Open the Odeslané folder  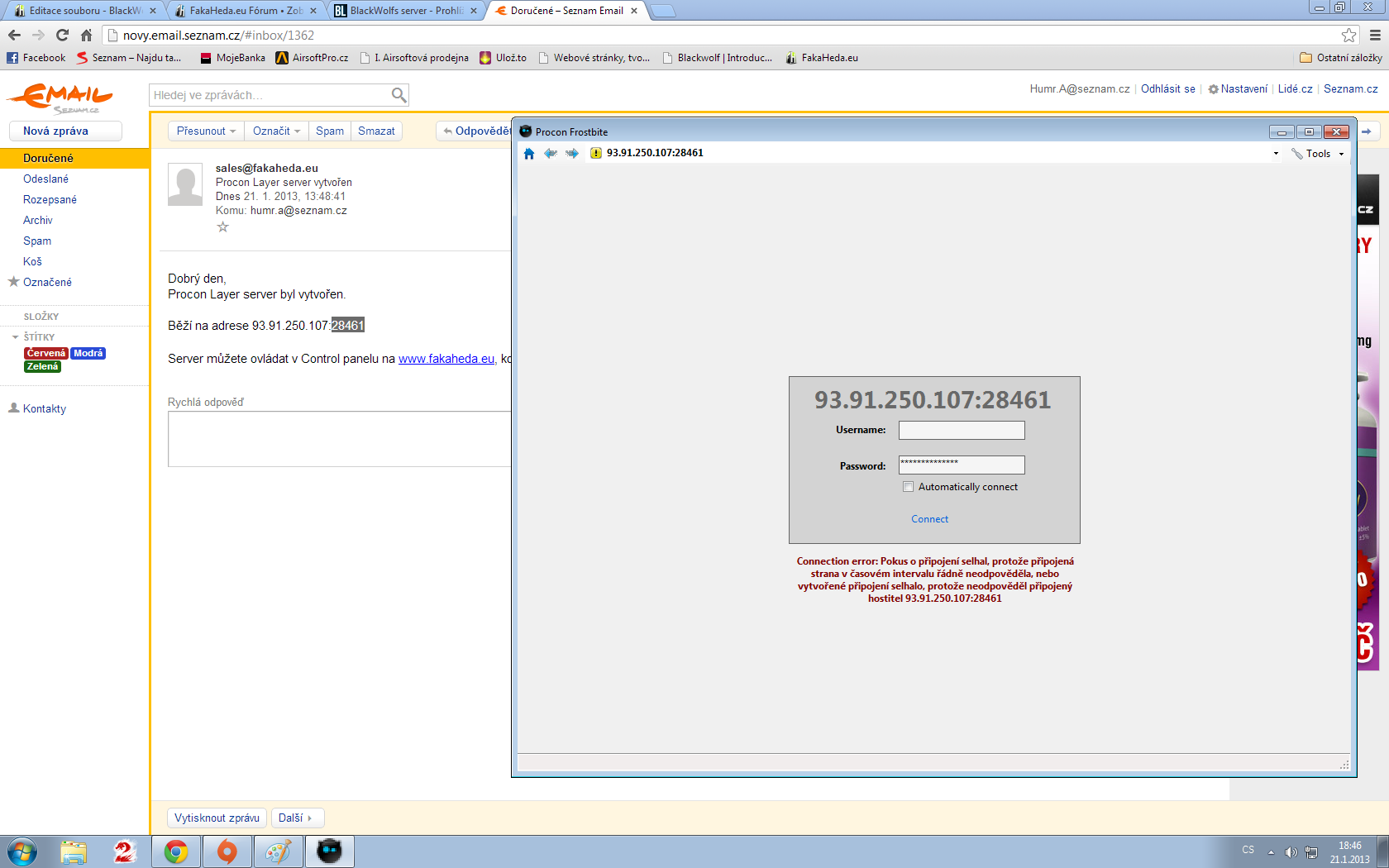45,179
